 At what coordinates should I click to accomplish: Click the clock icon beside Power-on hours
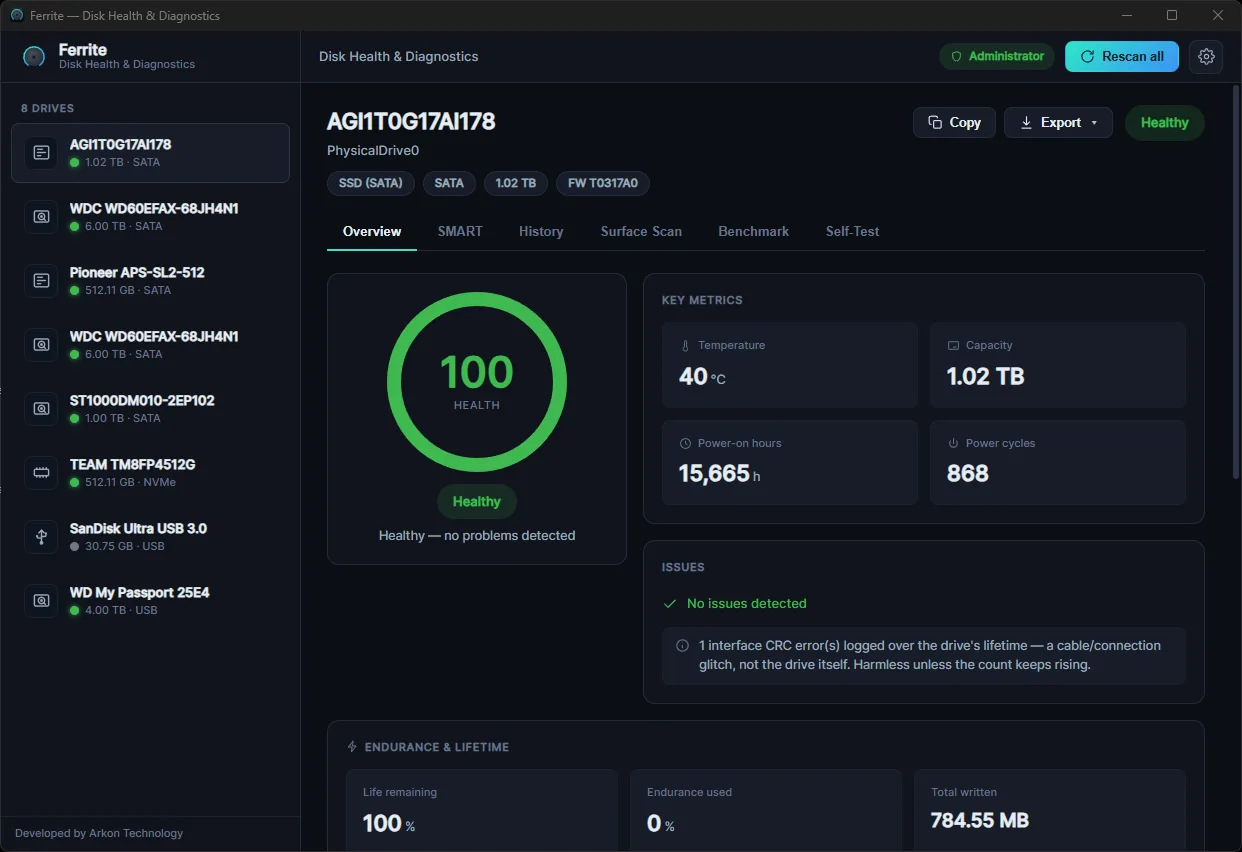click(x=686, y=443)
